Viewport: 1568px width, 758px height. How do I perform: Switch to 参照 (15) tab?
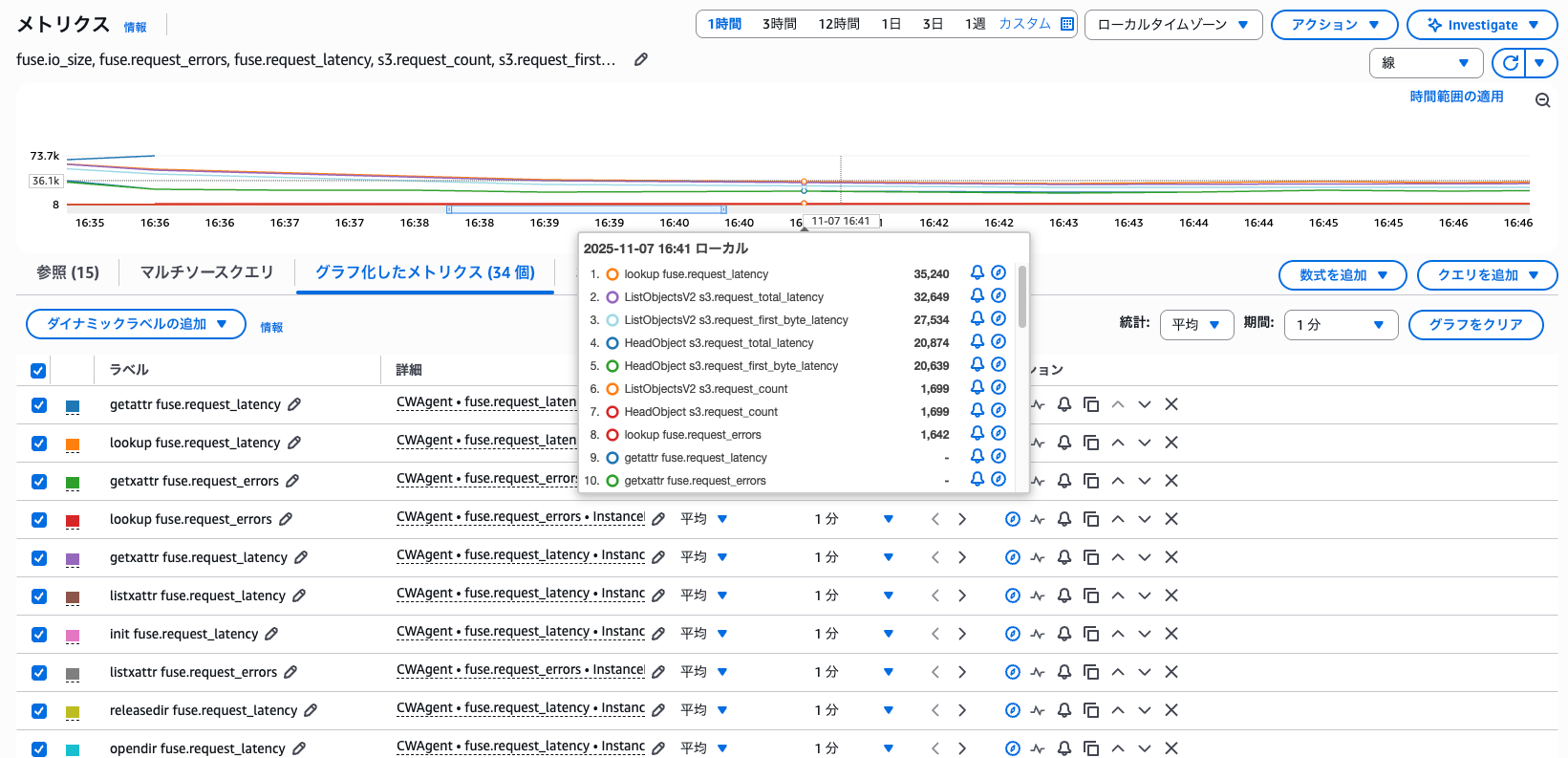[68, 272]
